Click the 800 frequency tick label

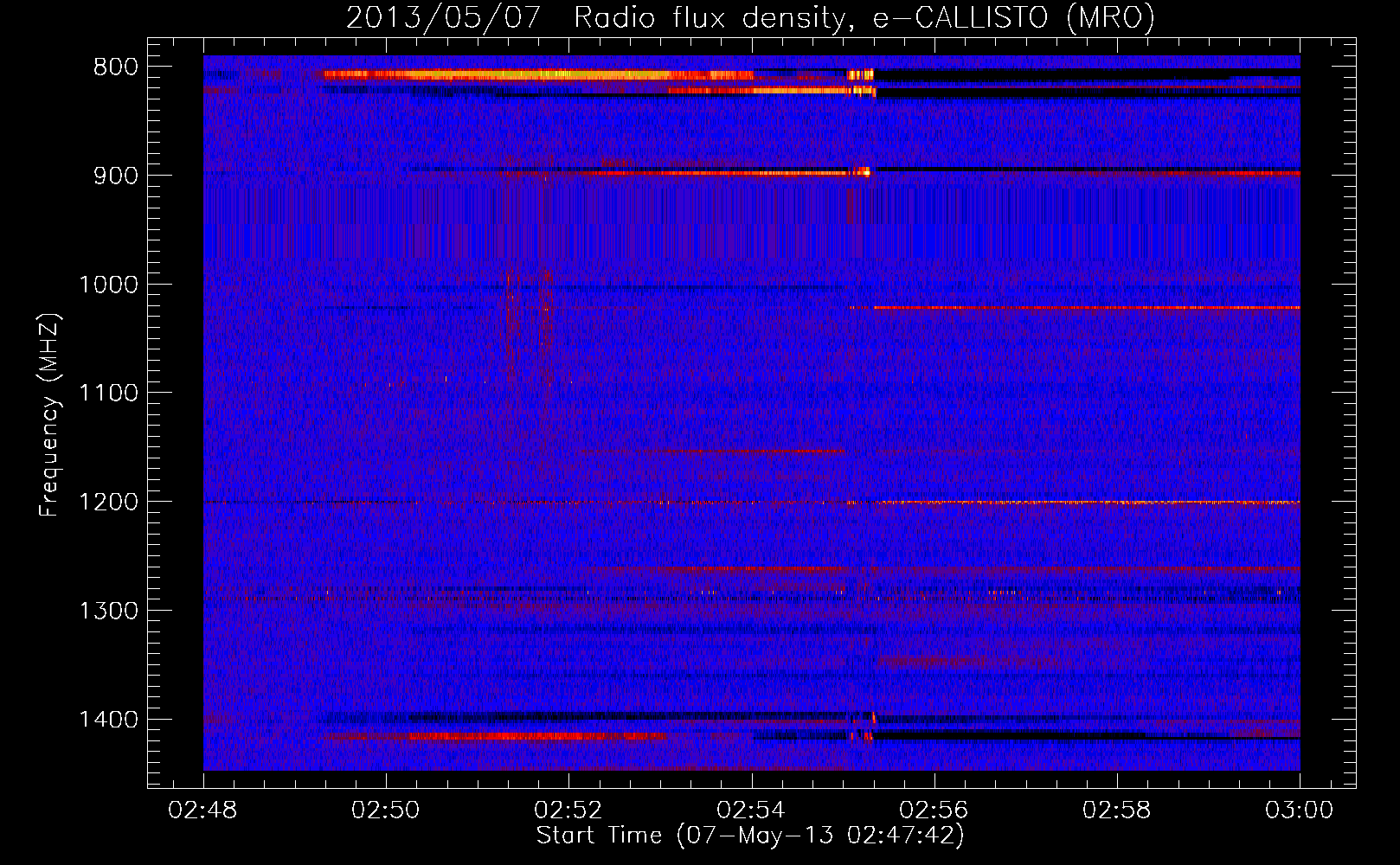coord(116,67)
